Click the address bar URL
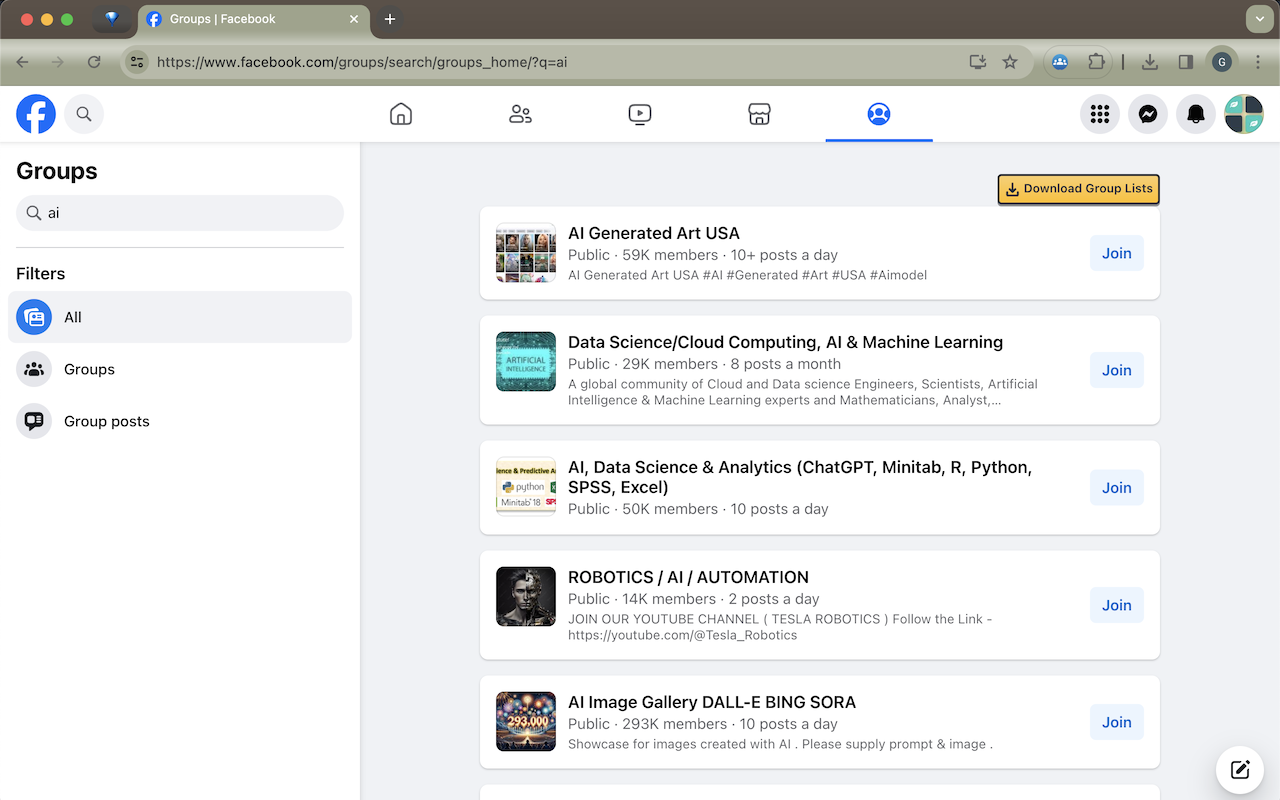 tap(362, 62)
